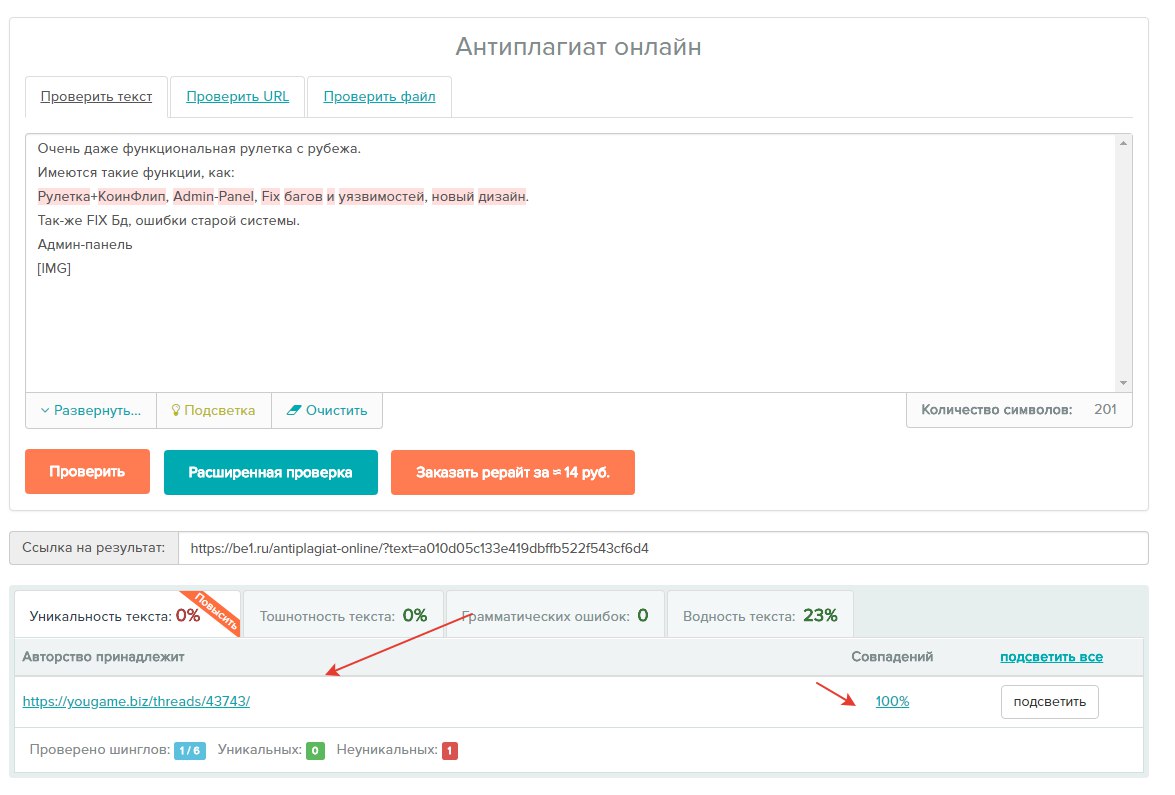The image size is (1175, 795).
Task: Click scrollbar up arrow in text area
Action: pyautogui.click(x=1123, y=143)
